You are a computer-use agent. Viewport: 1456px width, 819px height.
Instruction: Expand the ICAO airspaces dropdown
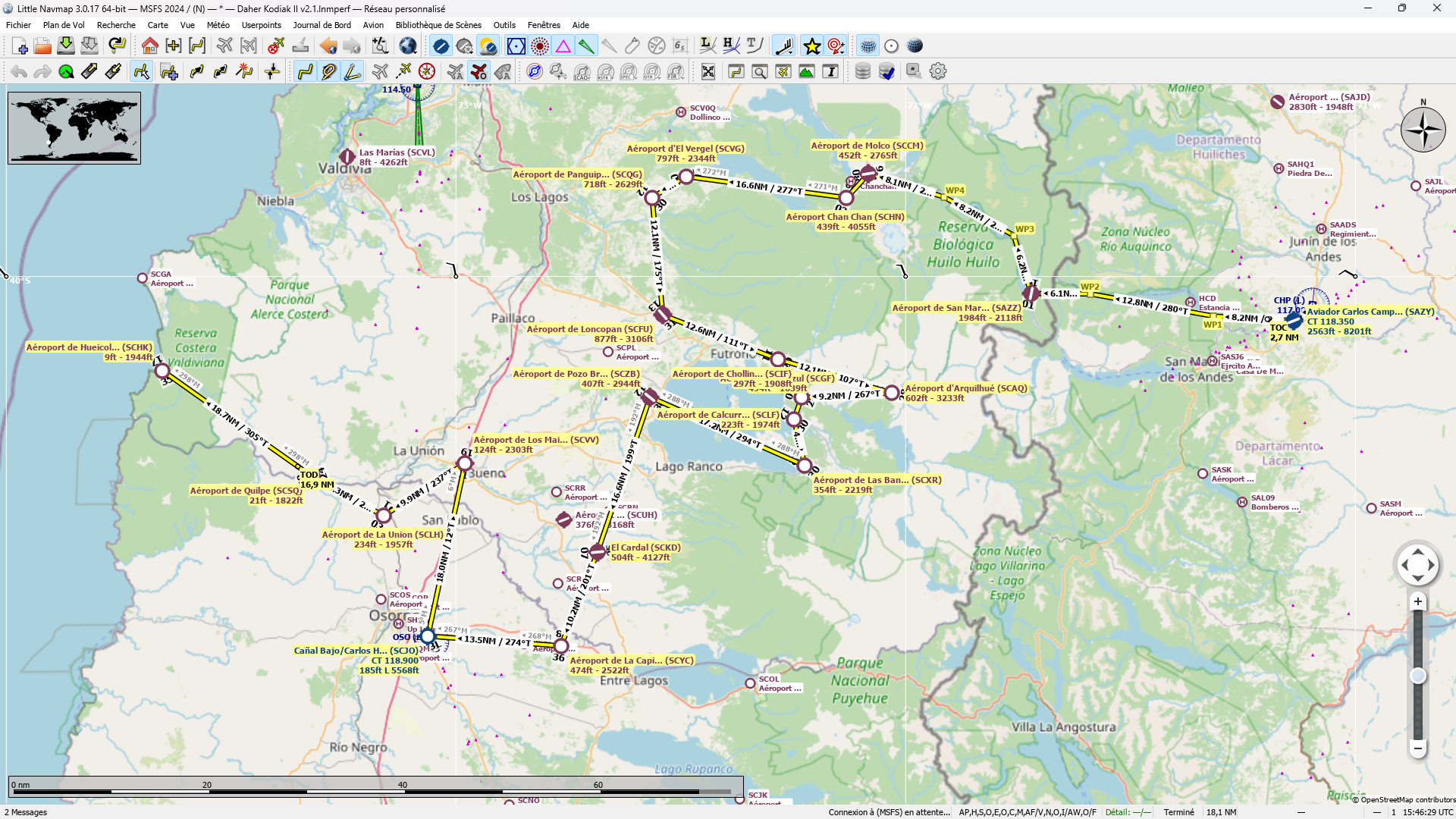click(x=582, y=71)
